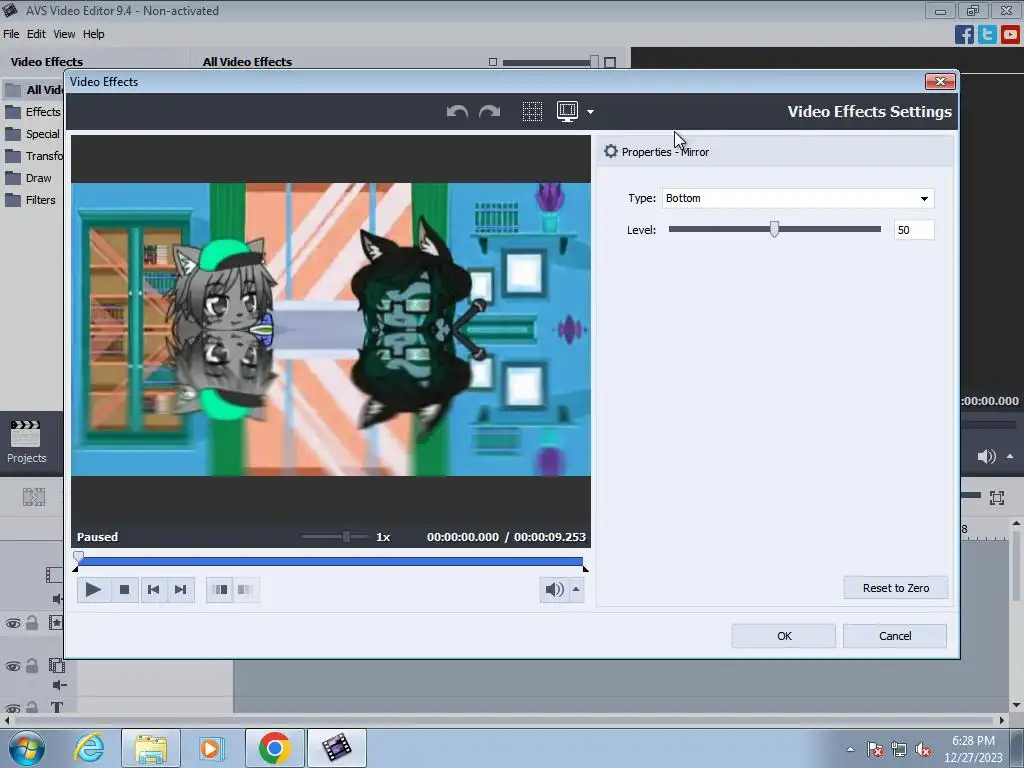Open AVS Twitter page icon

point(987,34)
